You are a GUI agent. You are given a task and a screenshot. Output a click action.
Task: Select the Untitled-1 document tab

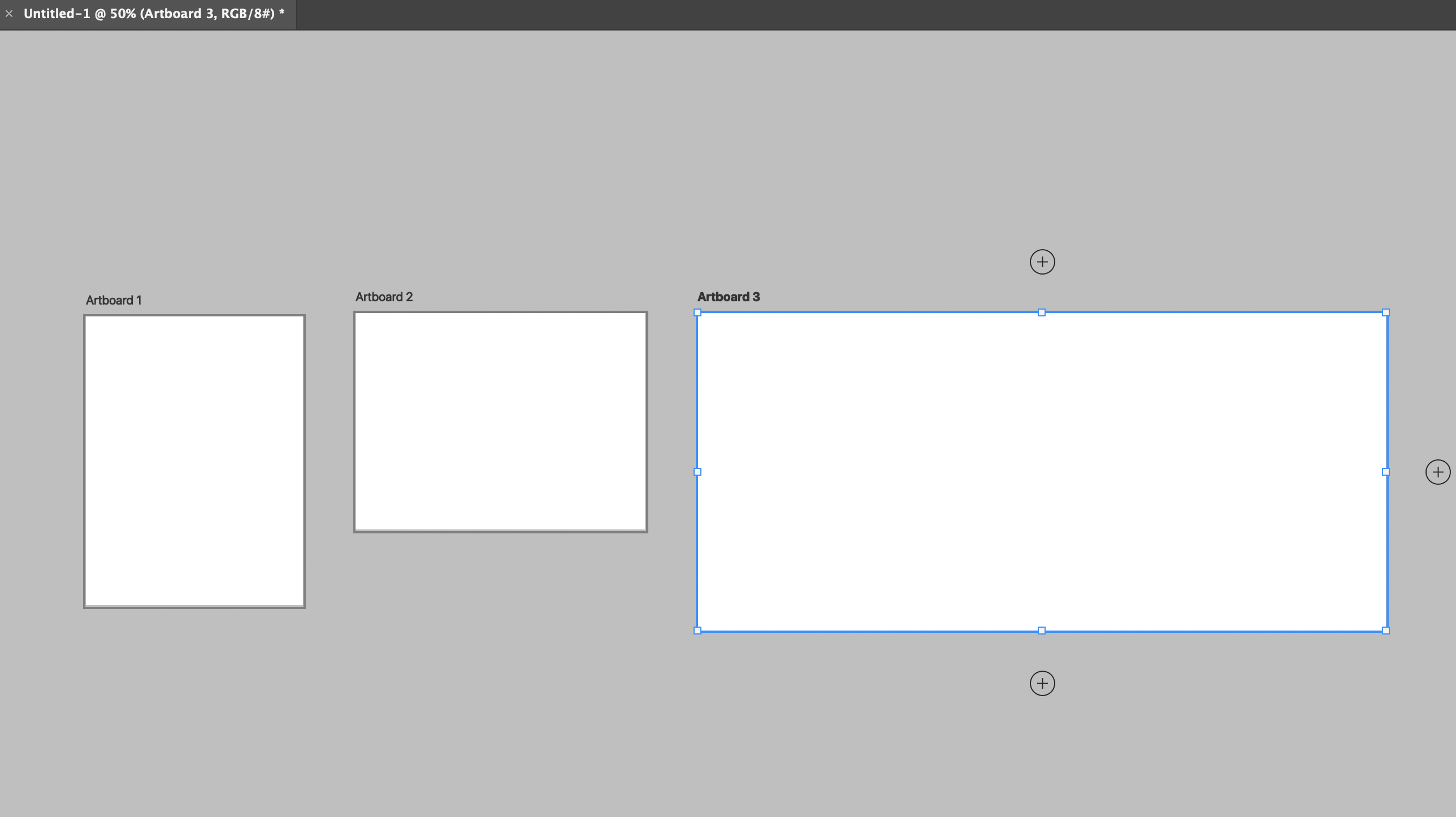[154, 14]
